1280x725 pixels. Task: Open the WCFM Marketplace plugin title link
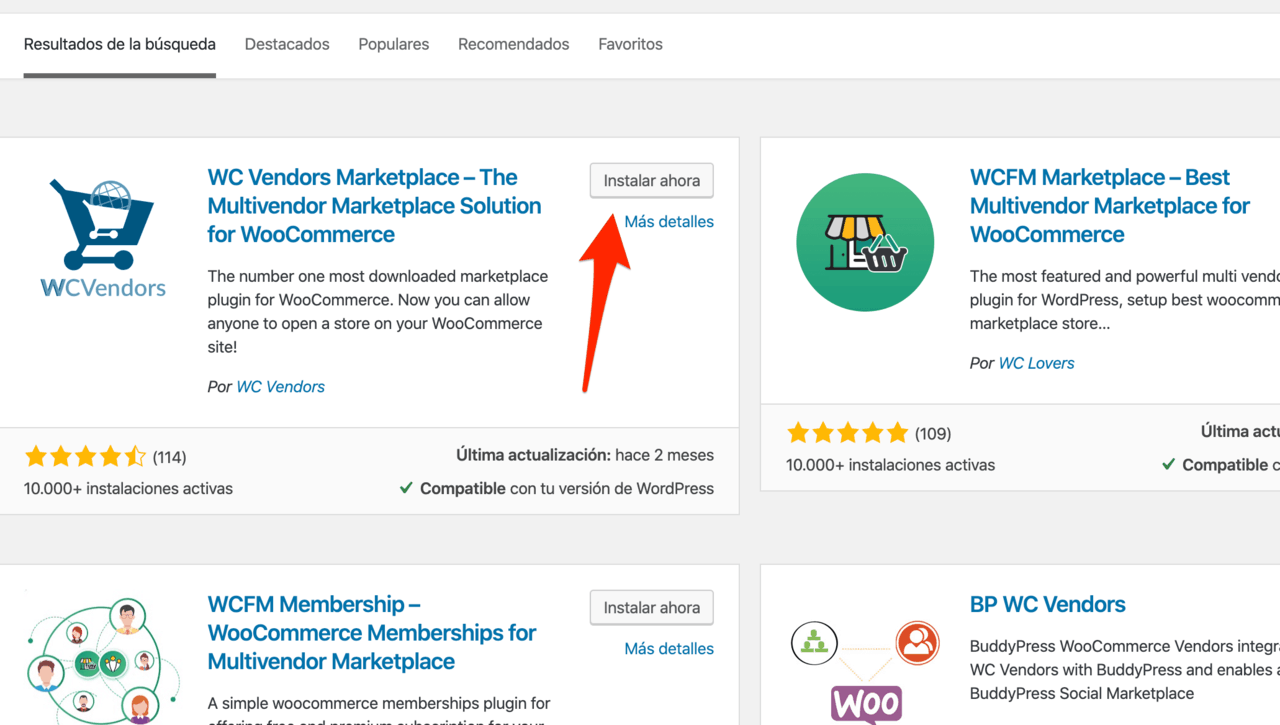(1110, 206)
